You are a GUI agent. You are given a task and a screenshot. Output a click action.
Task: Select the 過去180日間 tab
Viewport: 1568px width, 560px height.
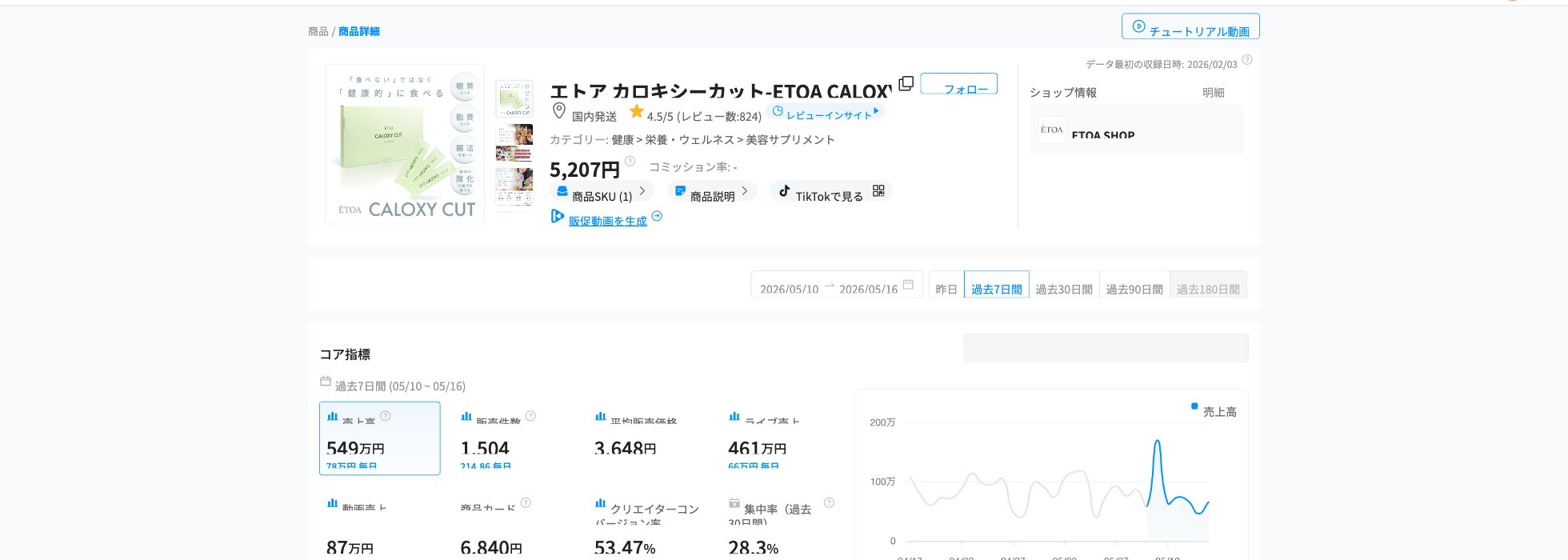(1208, 284)
